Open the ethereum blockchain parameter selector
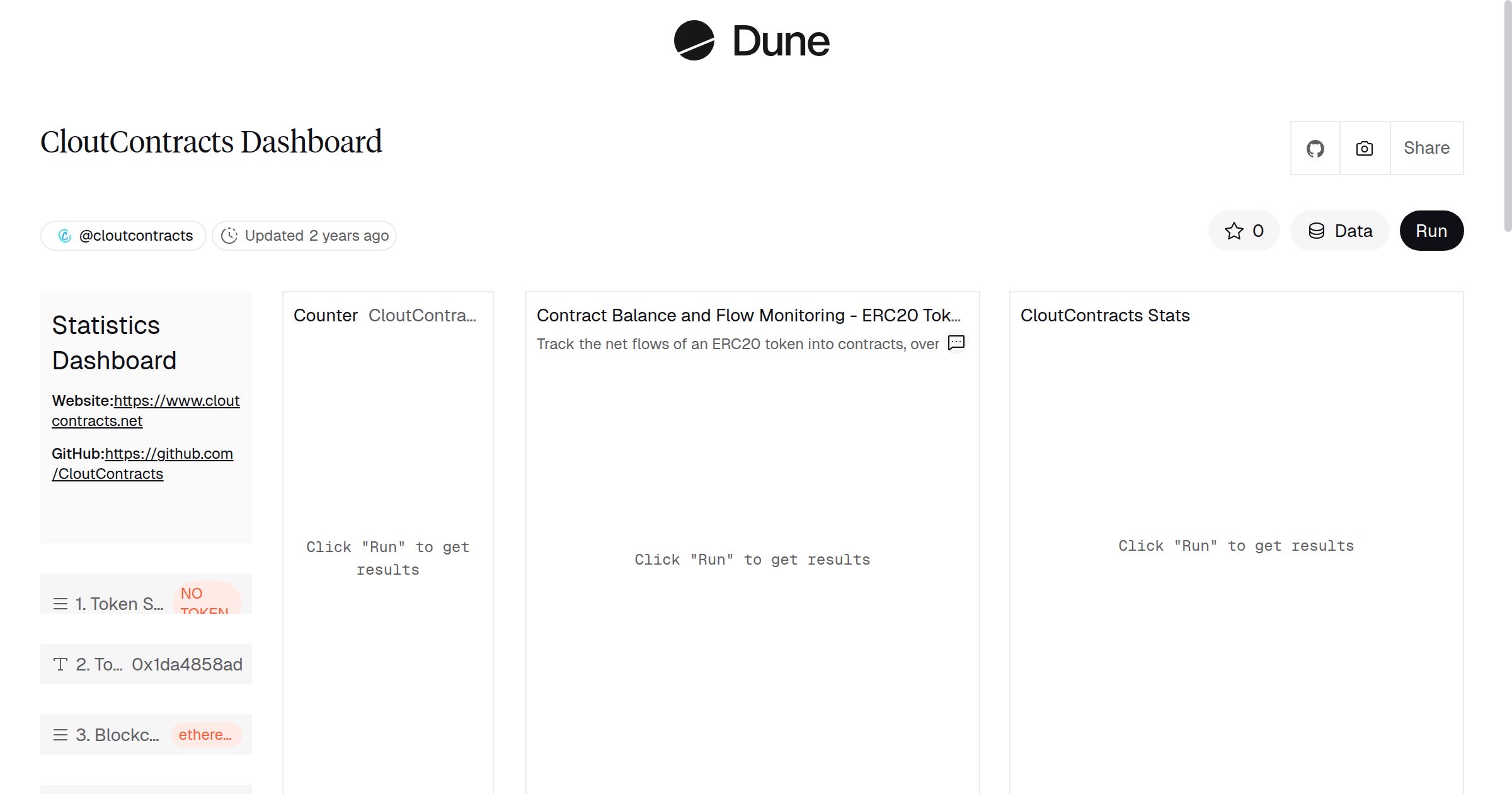 (205, 735)
